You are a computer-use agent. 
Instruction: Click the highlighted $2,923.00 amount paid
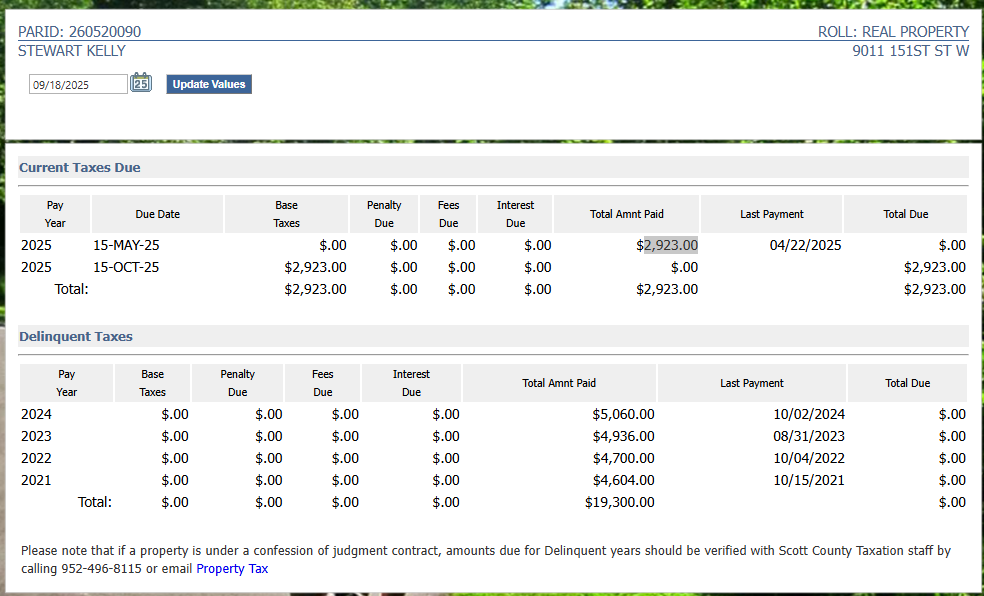click(669, 245)
